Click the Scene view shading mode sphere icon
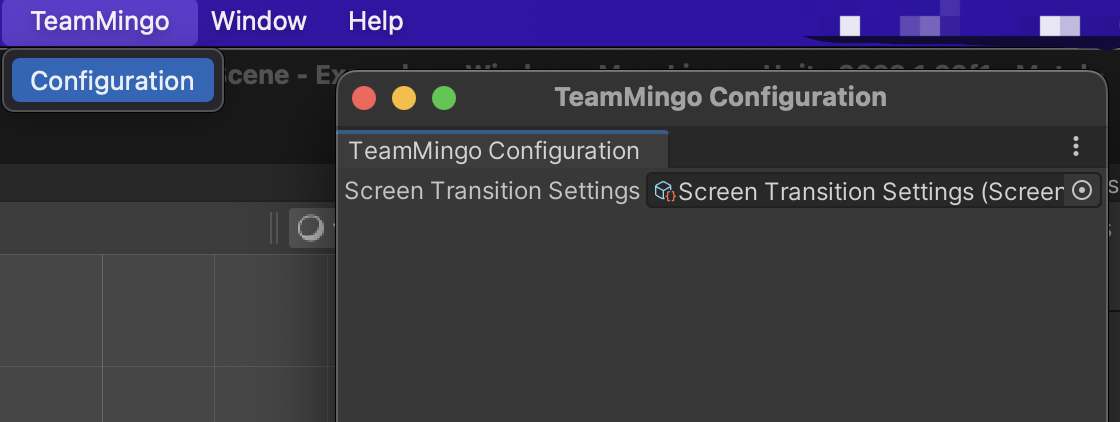The height and width of the screenshot is (422, 1120). click(x=310, y=228)
